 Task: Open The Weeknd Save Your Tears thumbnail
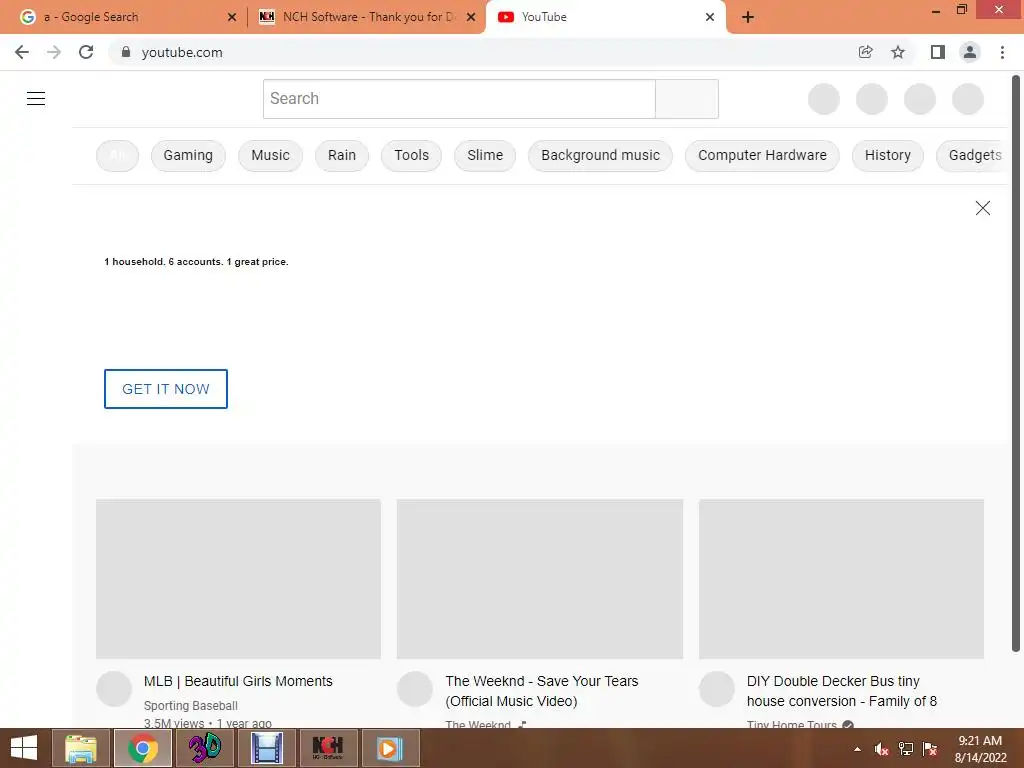(540, 579)
